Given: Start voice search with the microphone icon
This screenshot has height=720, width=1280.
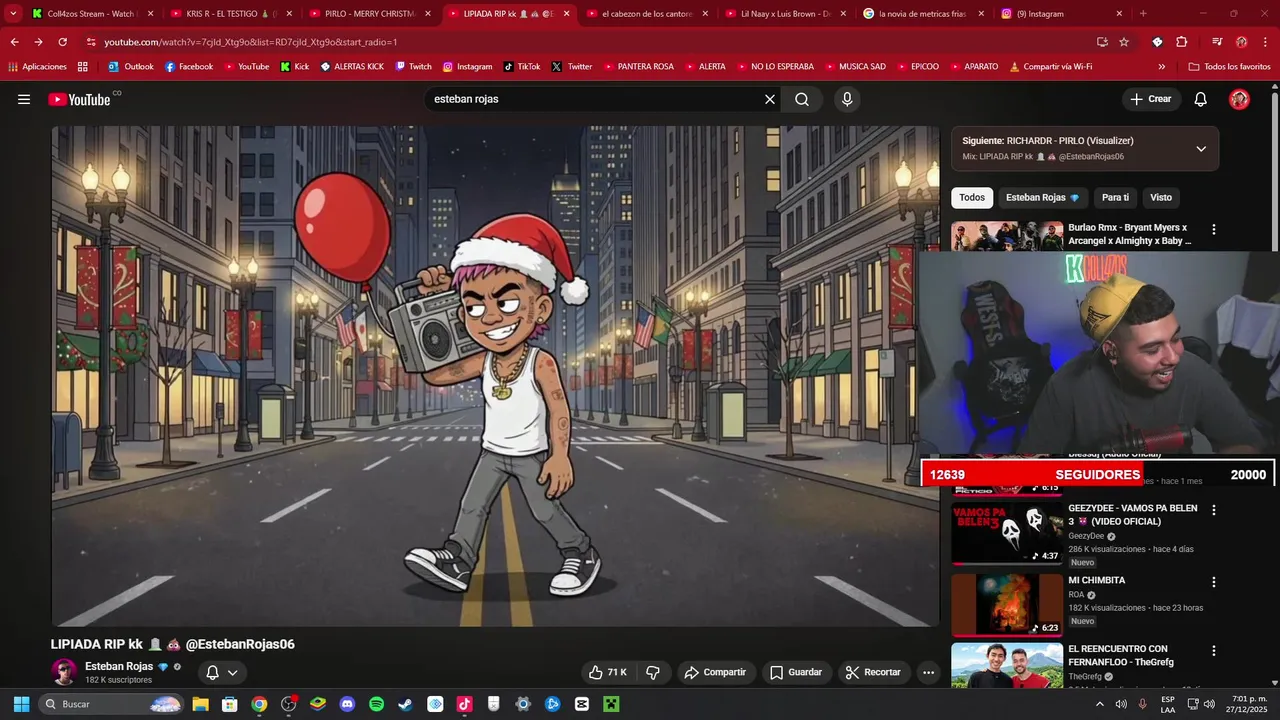Looking at the screenshot, I should (847, 99).
